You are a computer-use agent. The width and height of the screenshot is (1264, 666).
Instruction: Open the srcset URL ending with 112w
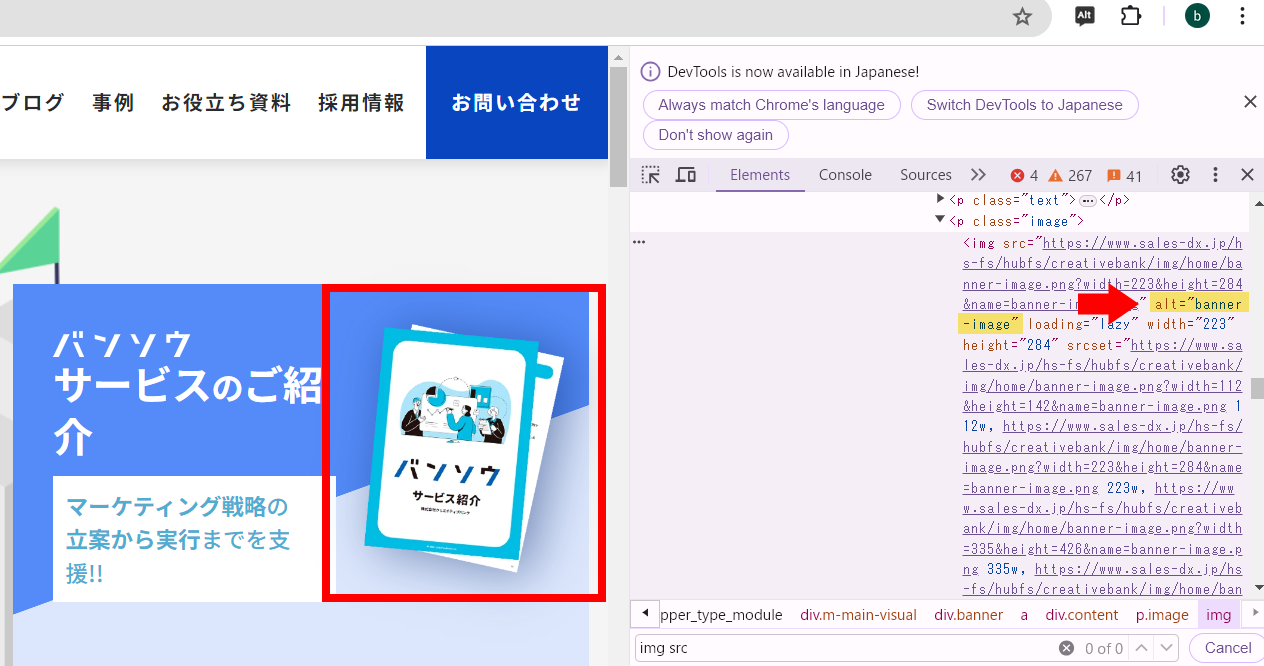[1104, 376]
